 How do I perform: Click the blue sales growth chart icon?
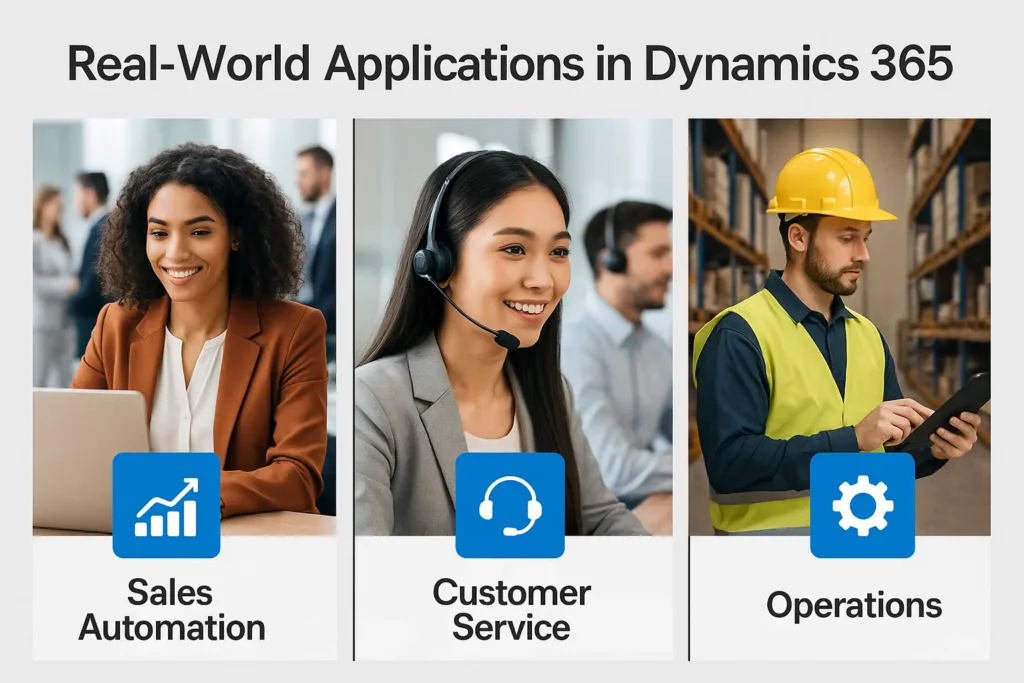[168, 506]
